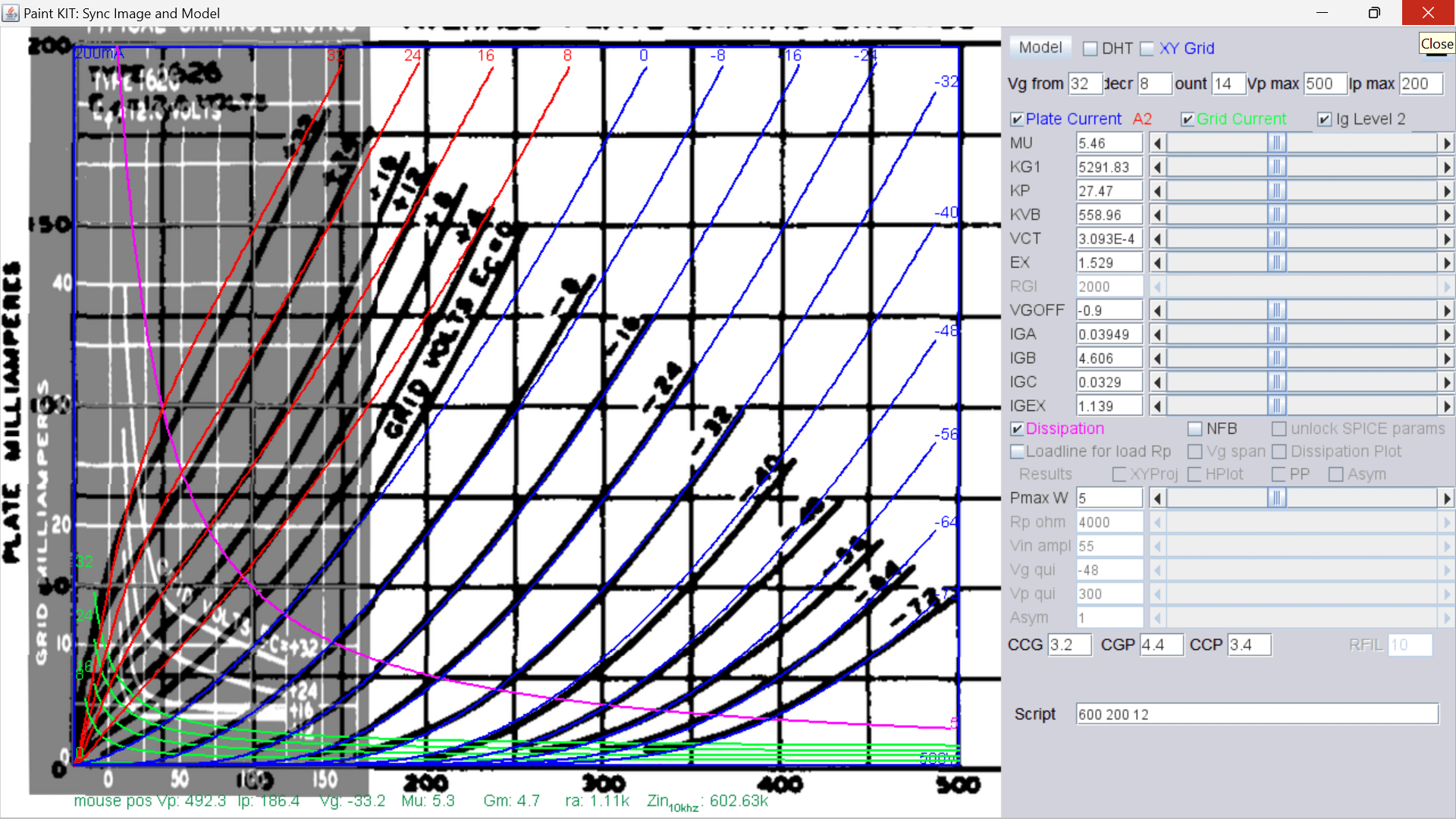The image size is (1456, 819).
Task: Decrease IGB with left arrow
Action: tap(1157, 359)
